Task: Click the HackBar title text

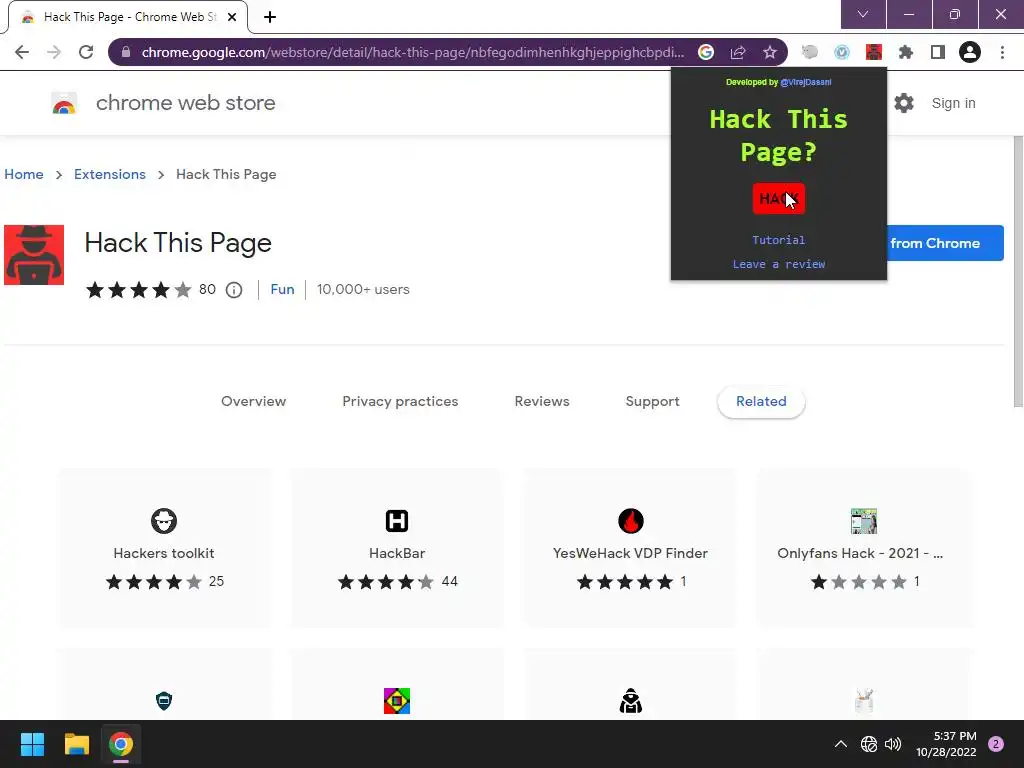Action: 397,553
